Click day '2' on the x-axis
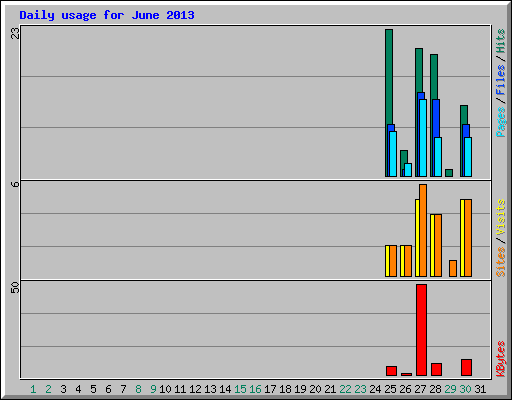Viewport: 512px width, 400px height. (48, 389)
